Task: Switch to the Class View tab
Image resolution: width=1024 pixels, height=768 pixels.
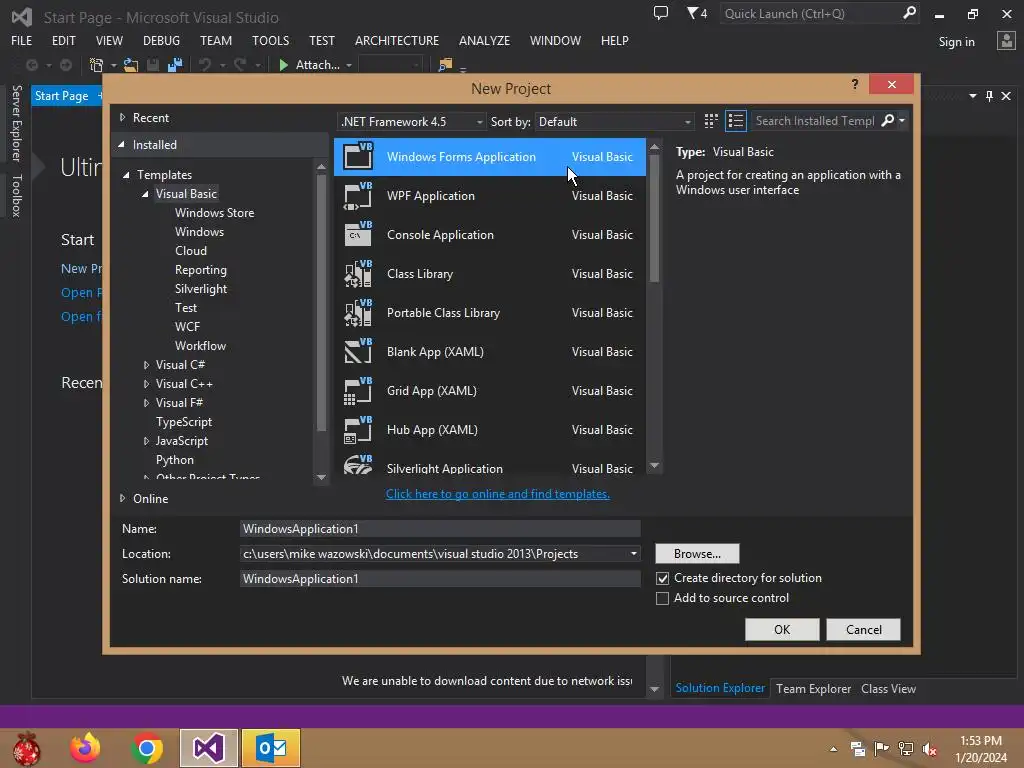Action: [x=888, y=688]
